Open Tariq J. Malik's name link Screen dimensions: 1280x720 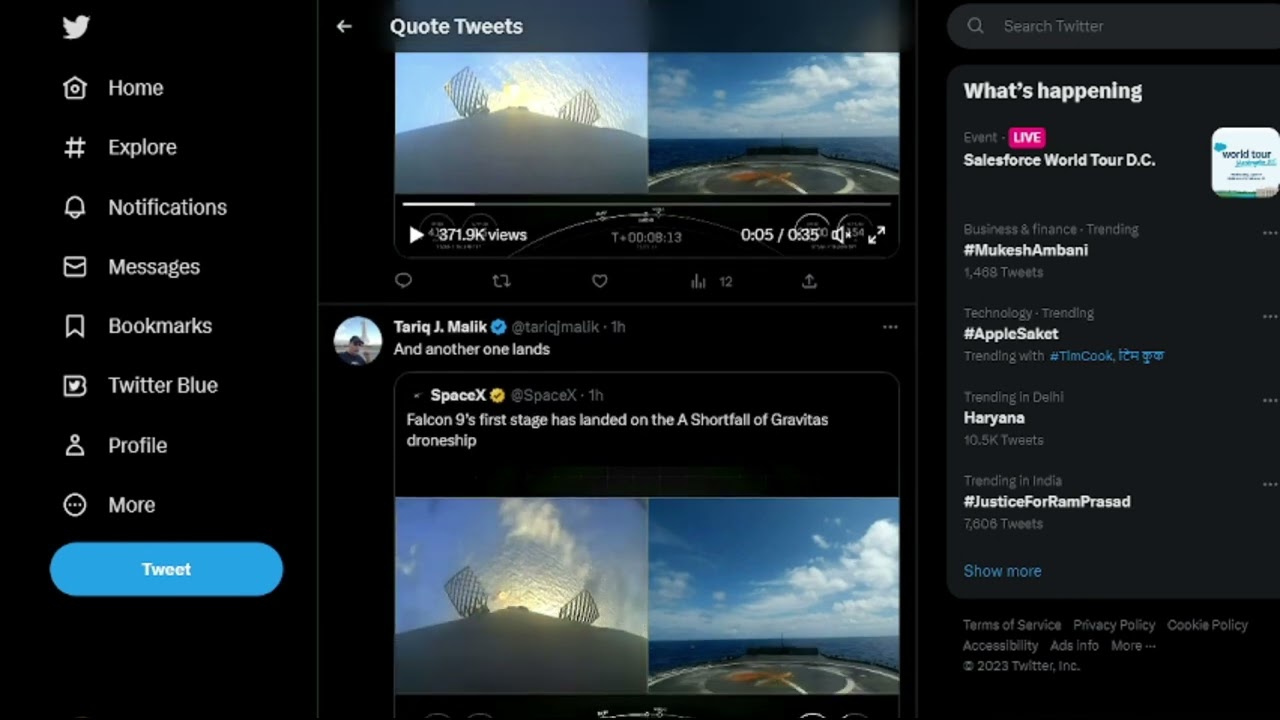pyautogui.click(x=440, y=327)
